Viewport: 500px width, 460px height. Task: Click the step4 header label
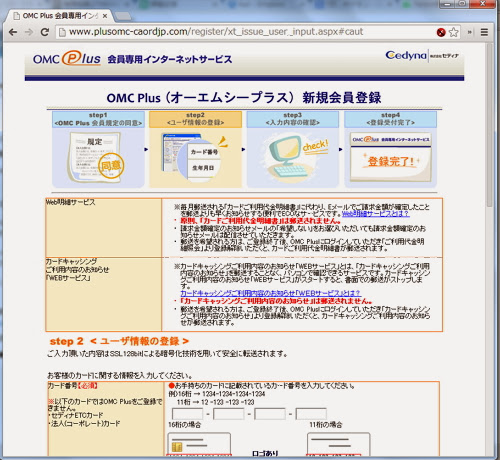[x=390, y=119]
